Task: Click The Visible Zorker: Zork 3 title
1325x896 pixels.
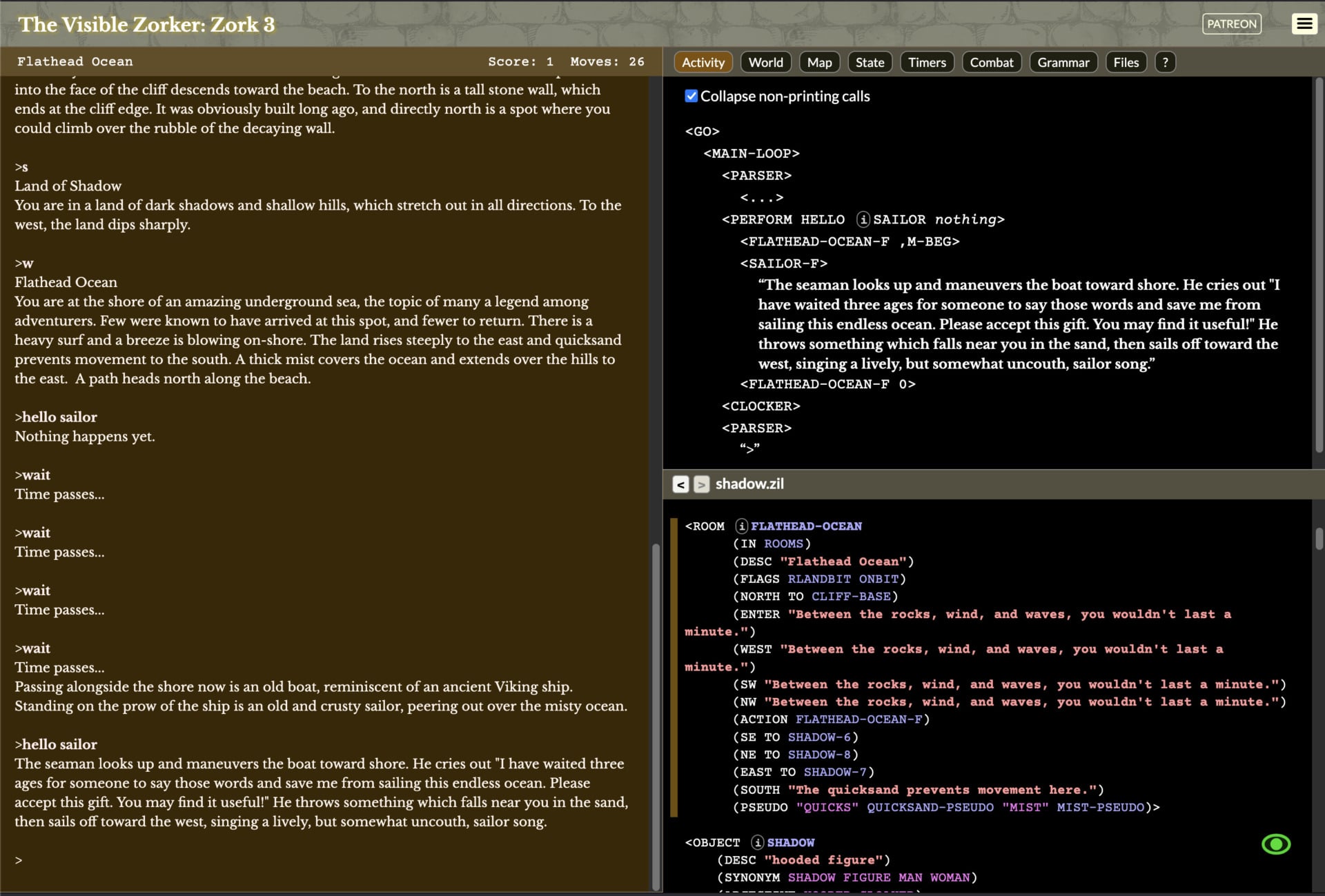Action: [x=146, y=25]
